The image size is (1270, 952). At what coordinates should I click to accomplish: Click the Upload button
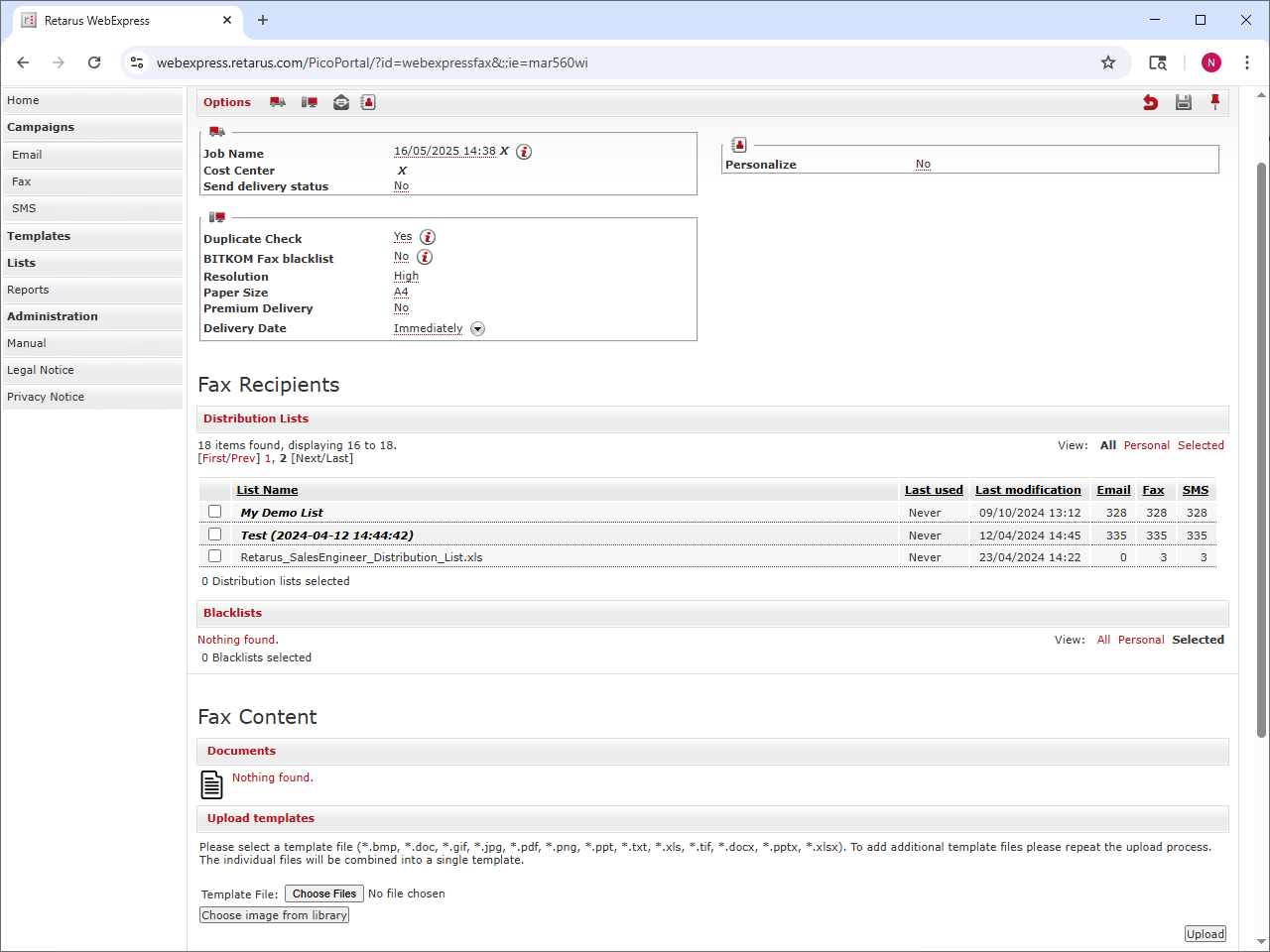[1206, 934]
